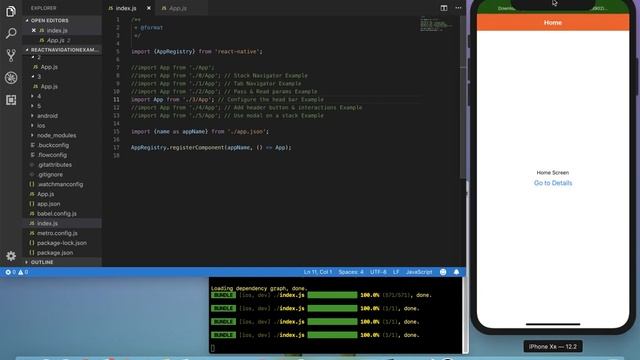Open the Debug view in activity bar
Screen dimensions: 640x360
point(11,78)
